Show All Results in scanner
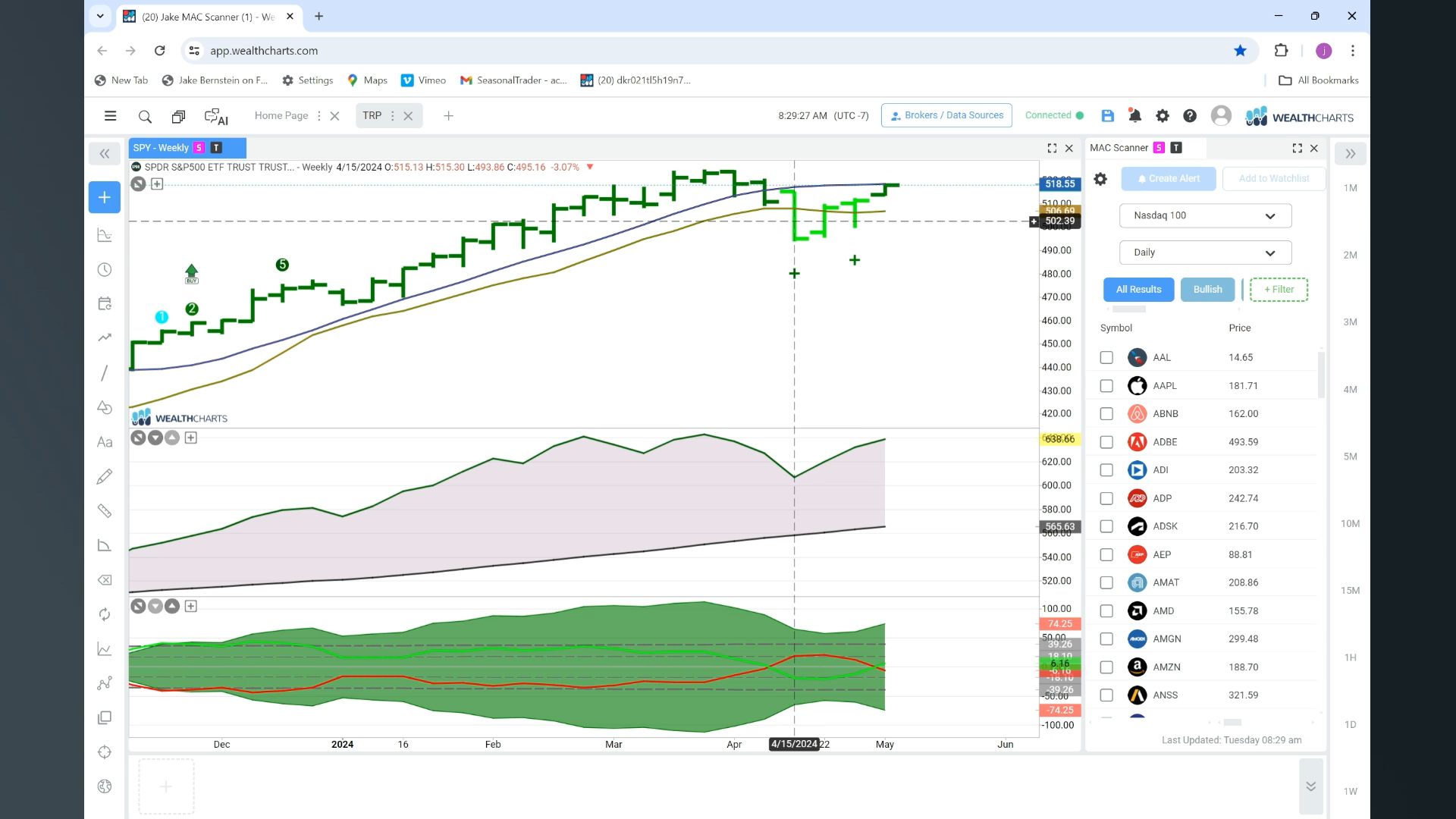This screenshot has width=1456, height=819. click(1138, 290)
